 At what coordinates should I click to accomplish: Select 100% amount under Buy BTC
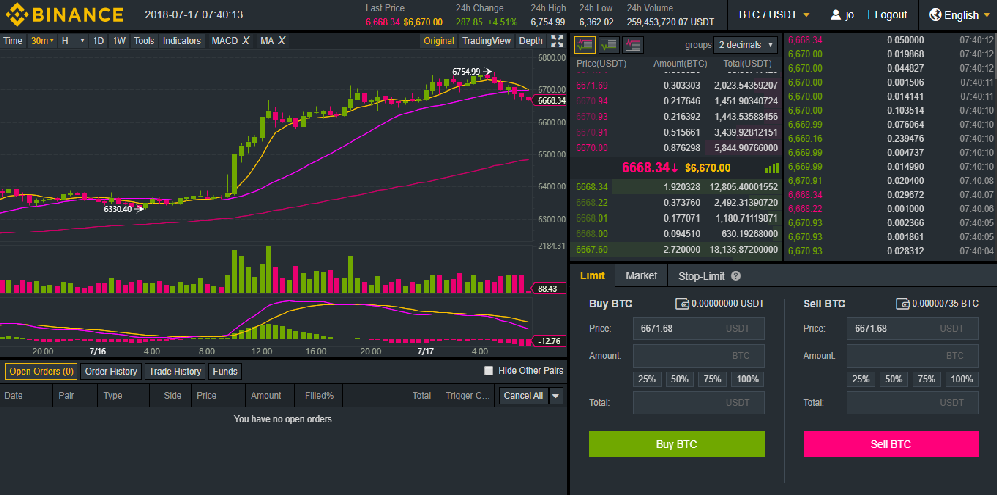point(746,379)
